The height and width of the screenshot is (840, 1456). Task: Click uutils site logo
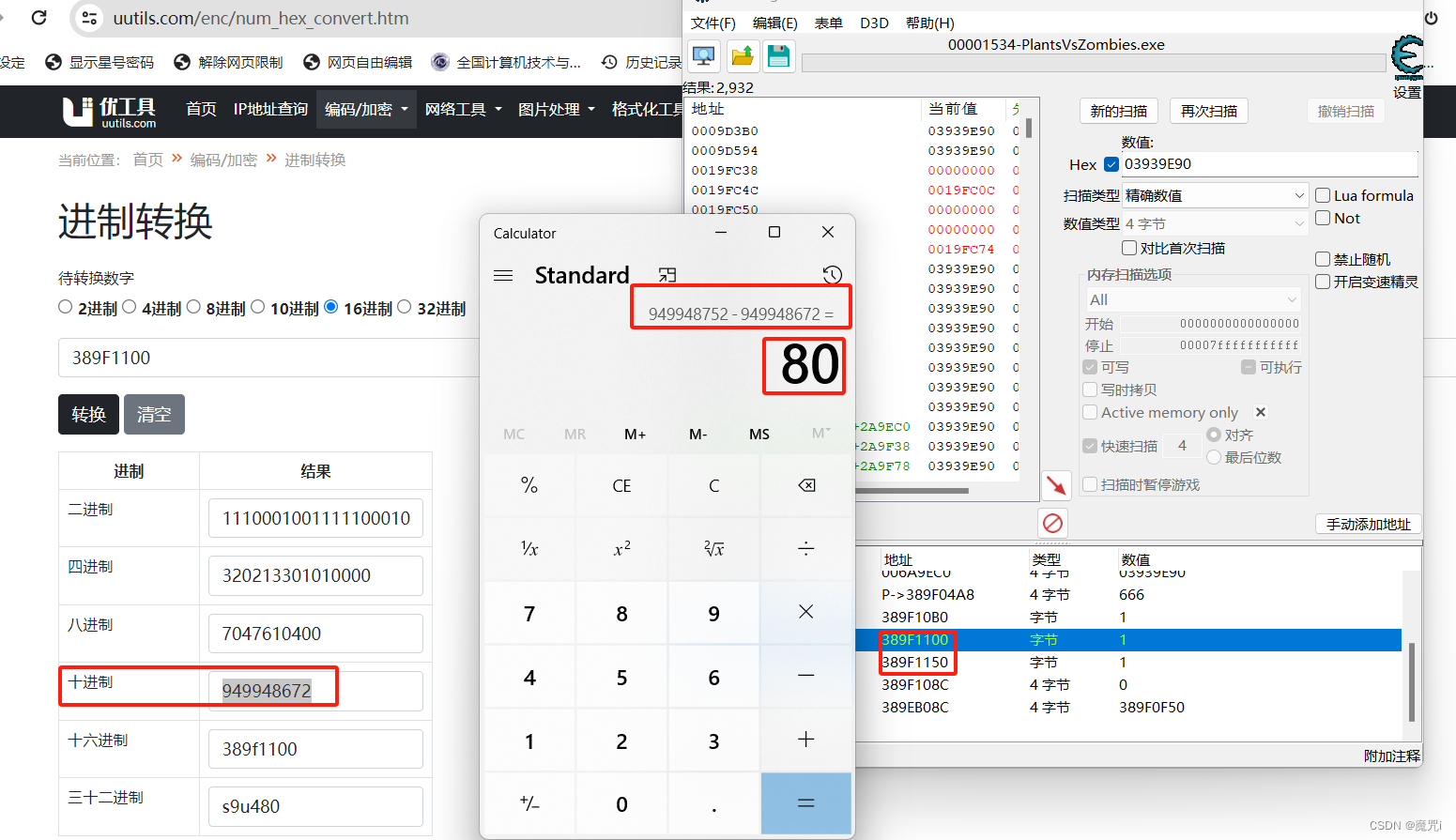point(110,112)
